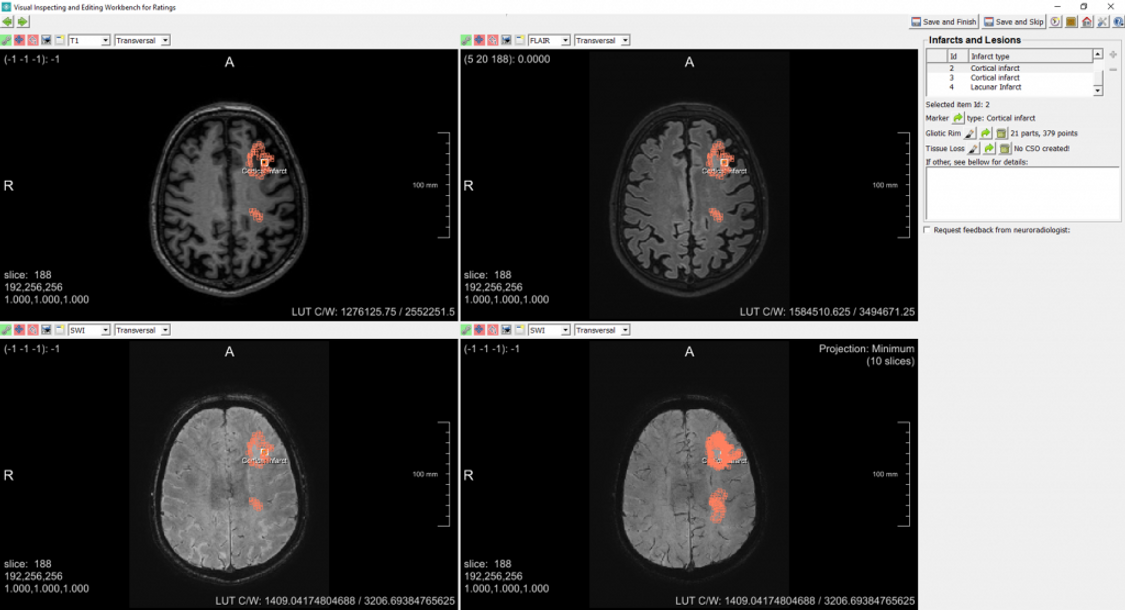Open Transversal dropdown in projection SWI viewer
The image size is (1125, 610).
[x=602, y=330]
